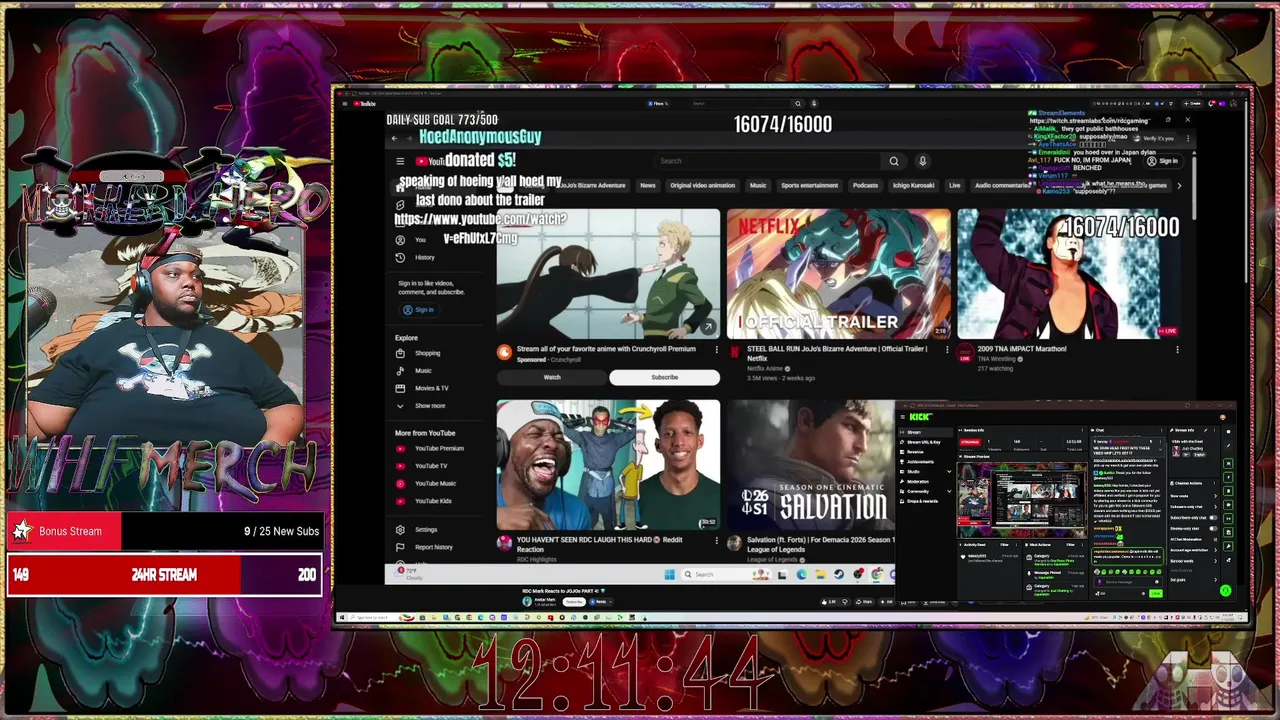The image size is (1280, 720).
Task: Select the News category chip
Action: click(648, 185)
